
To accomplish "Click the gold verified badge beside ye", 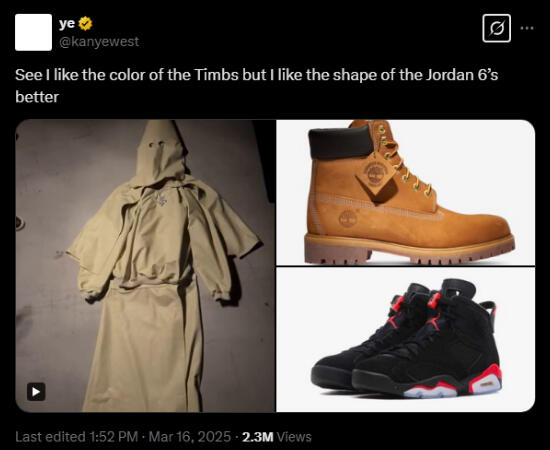I will pos(85,23).
